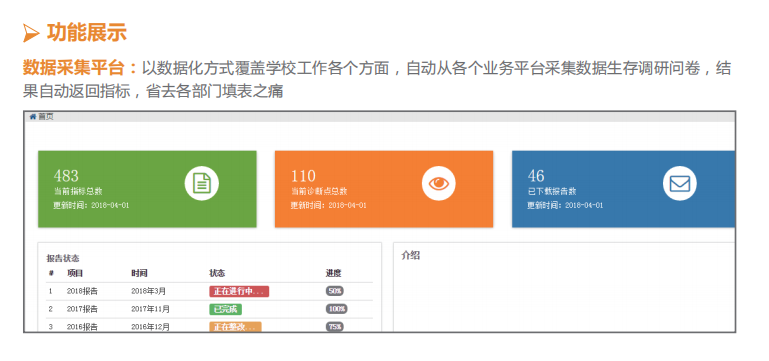Select the 483 indicator count
769x361 pixels.
[x=66, y=176]
